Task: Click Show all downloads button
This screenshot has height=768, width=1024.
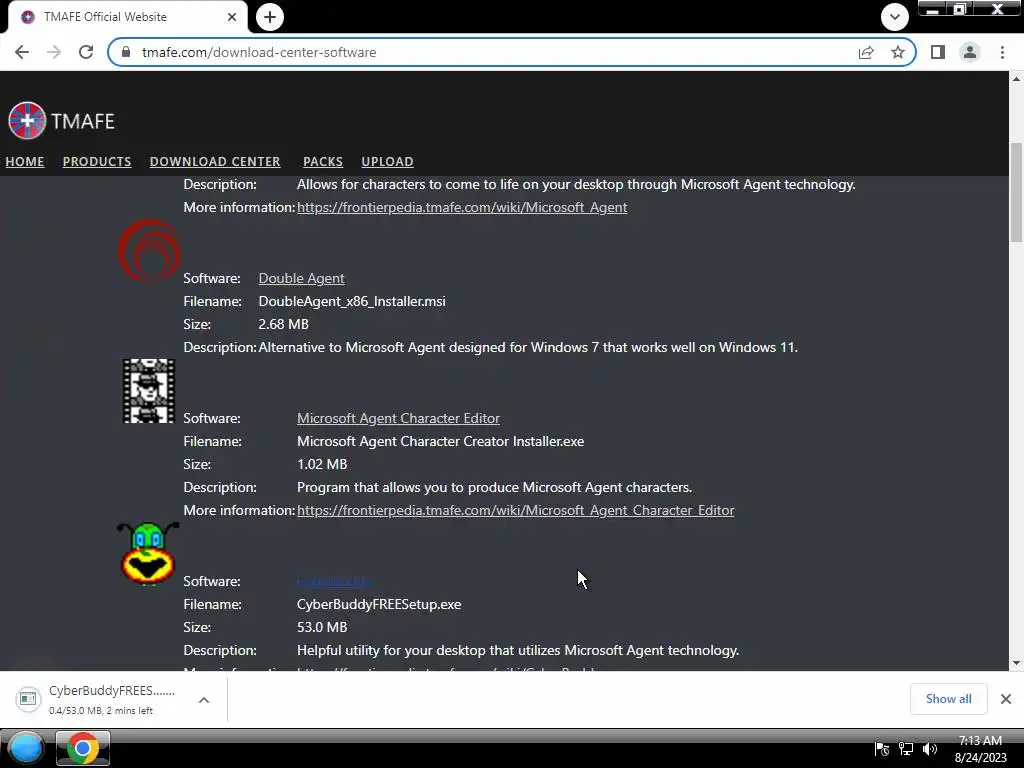Action: (x=948, y=699)
